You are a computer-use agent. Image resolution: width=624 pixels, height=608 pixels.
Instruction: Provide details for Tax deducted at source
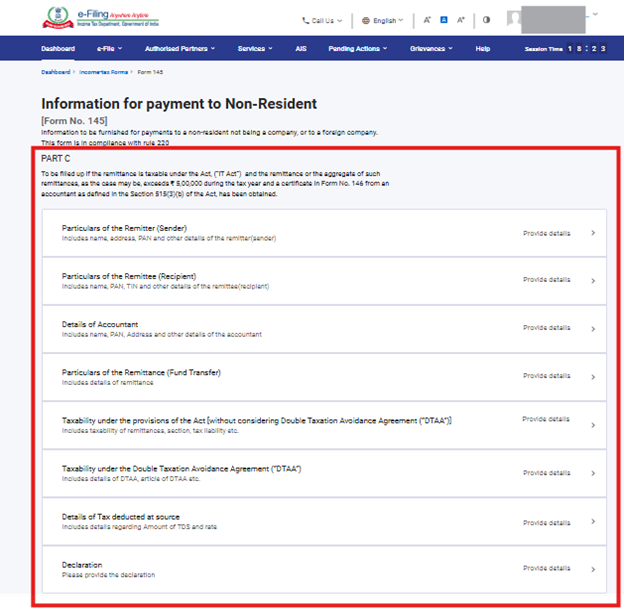point(547,520)
